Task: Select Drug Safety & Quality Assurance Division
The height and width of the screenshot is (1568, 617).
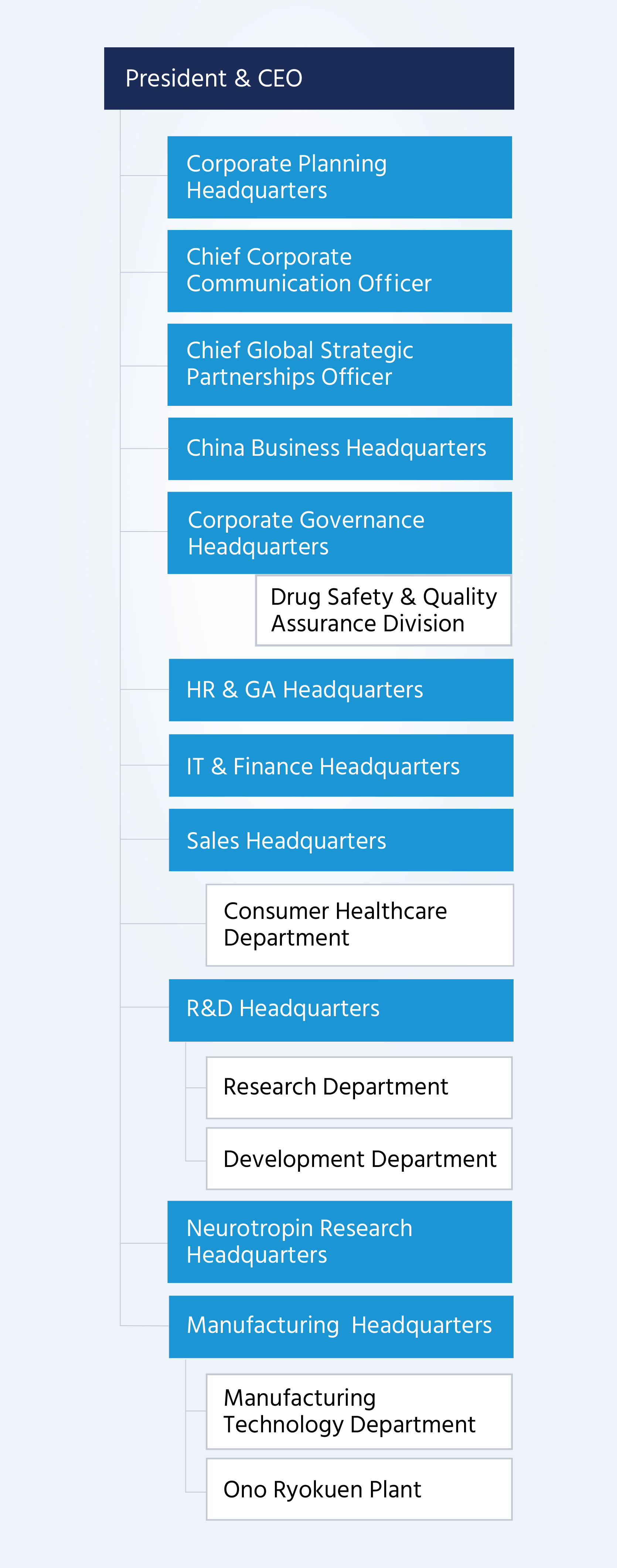Action: pyautogui.click(x=384, y=611)
